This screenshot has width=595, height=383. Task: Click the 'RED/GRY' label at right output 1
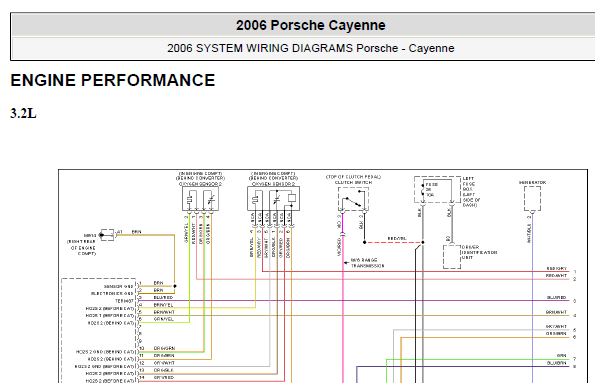click(557, 268)
